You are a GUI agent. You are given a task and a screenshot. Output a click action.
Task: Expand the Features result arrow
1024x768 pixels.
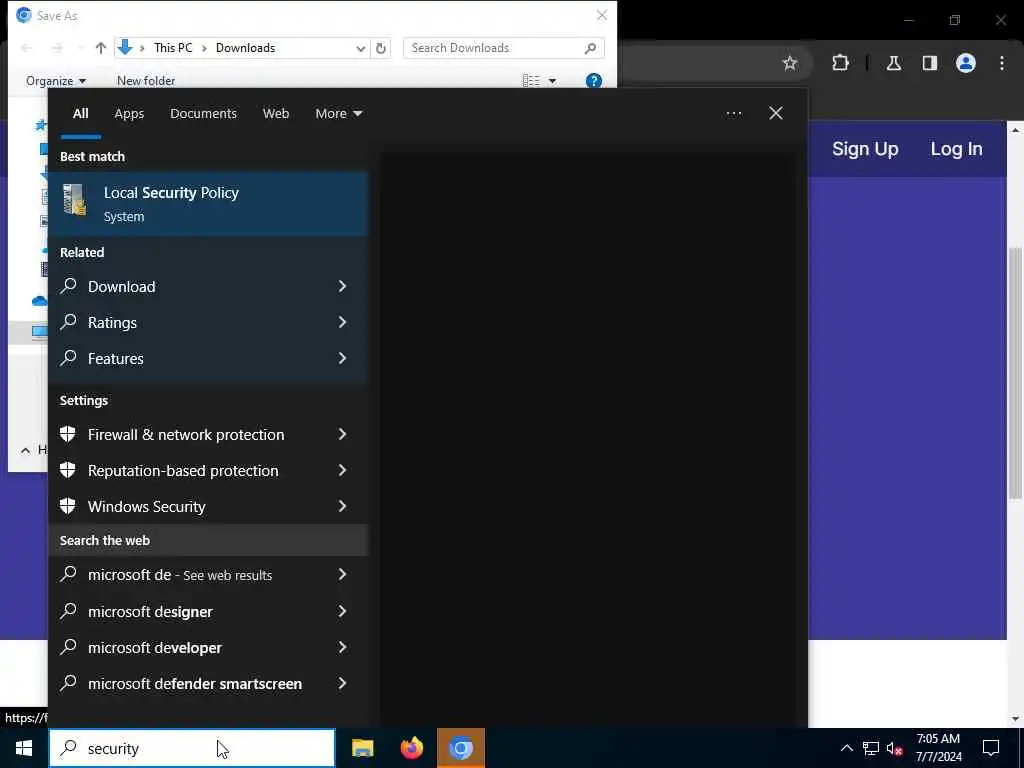point(342,358)
